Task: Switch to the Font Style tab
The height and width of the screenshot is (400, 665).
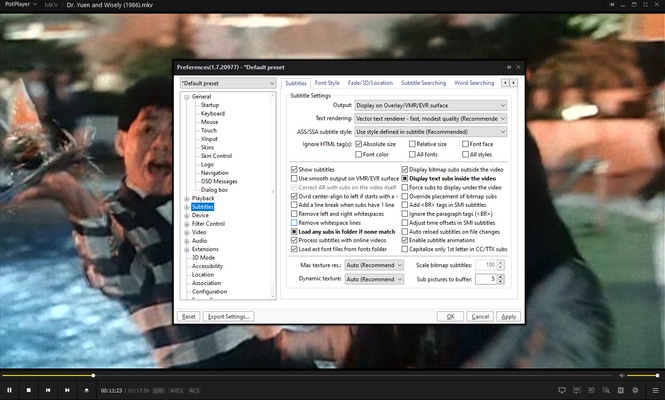Action: [x=327, y=83]
